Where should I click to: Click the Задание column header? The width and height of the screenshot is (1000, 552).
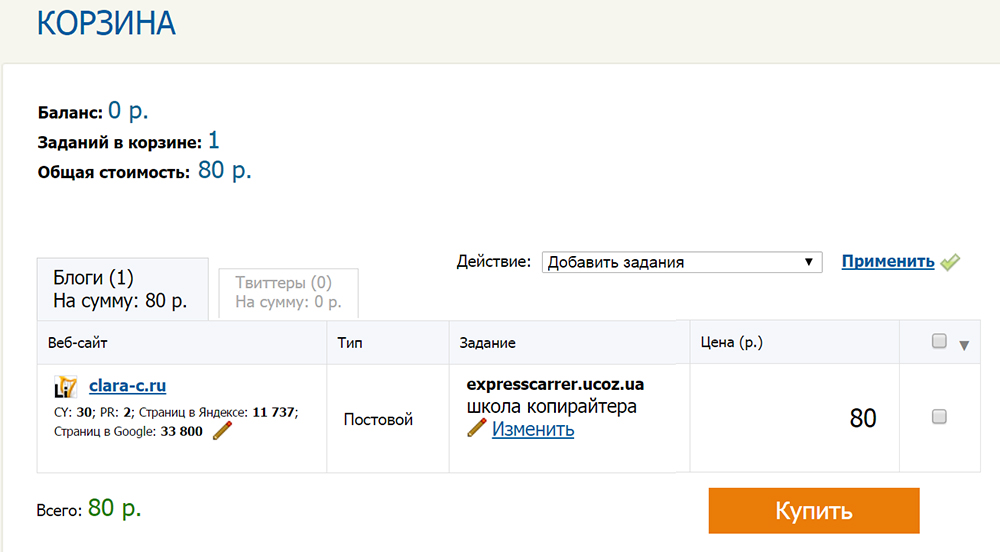click(487, 343)
